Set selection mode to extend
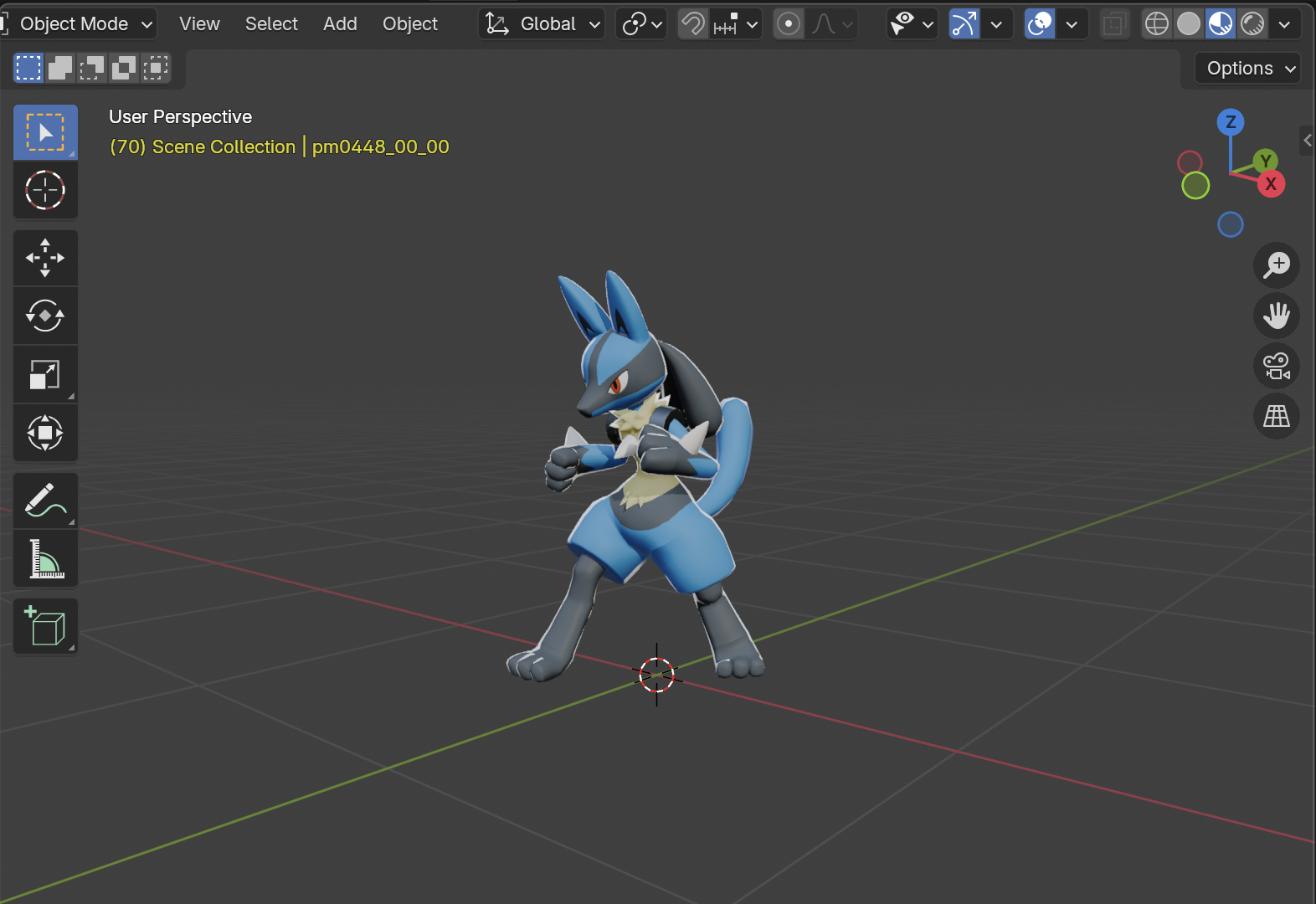The image size is (1316, 904). [60, 68]
